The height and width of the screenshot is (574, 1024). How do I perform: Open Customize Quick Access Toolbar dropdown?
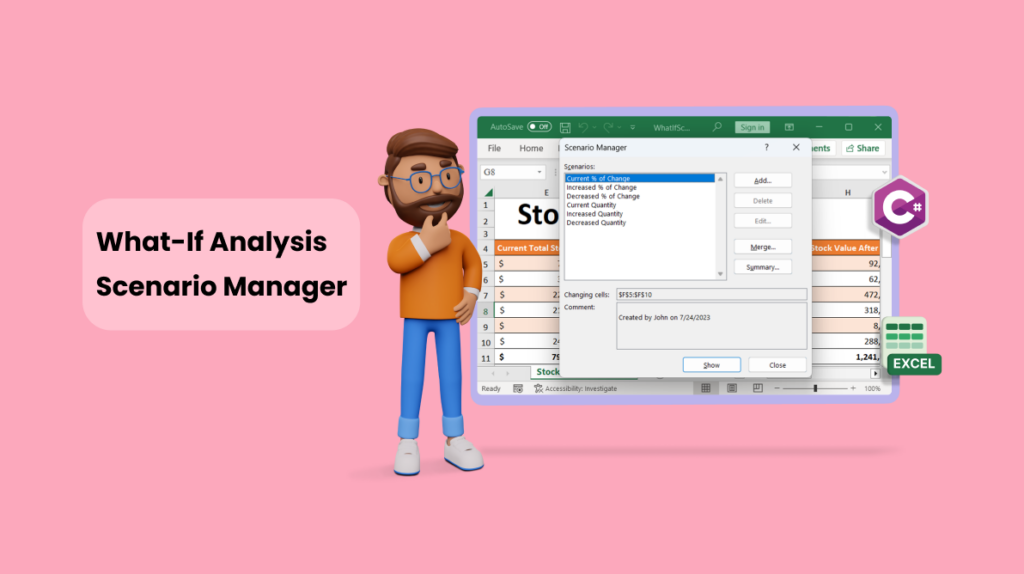pyautogui.click(x=632, y=127)
